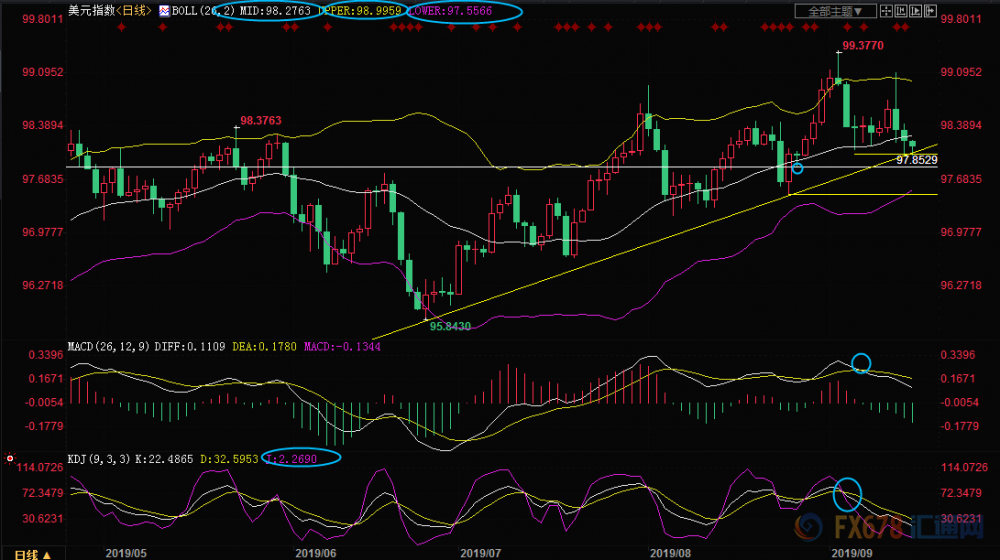1000x560 pixels.
Task: Click the export arrow icon at top right
Action: tap(930, 11)
